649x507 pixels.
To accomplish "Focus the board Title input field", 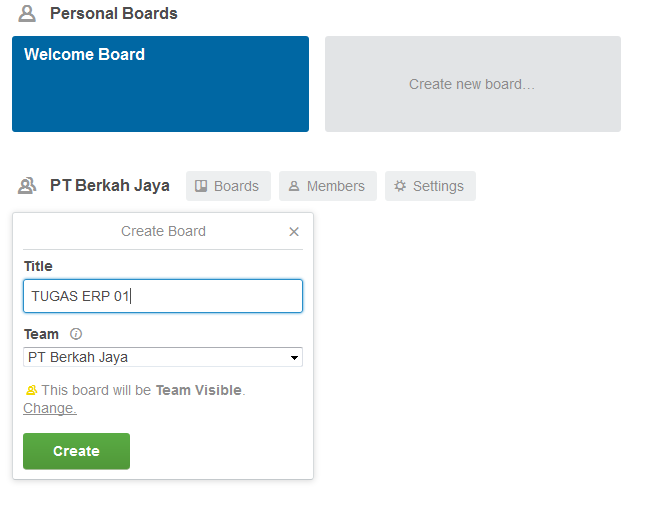I will tap(162, 296).
